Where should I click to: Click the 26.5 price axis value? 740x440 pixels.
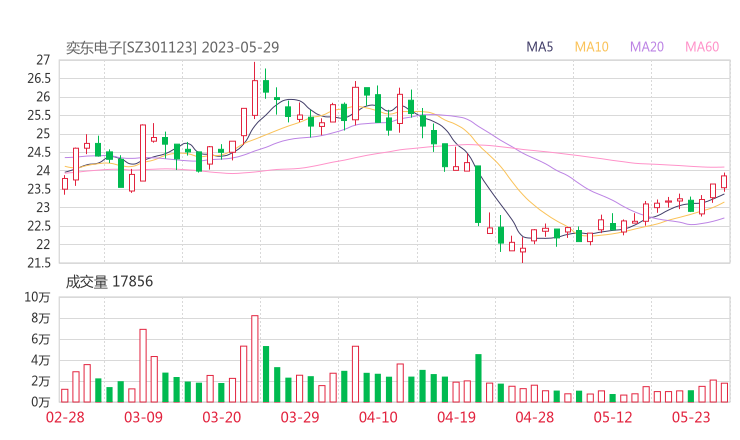pyautogui.click(x=39, y=78)
